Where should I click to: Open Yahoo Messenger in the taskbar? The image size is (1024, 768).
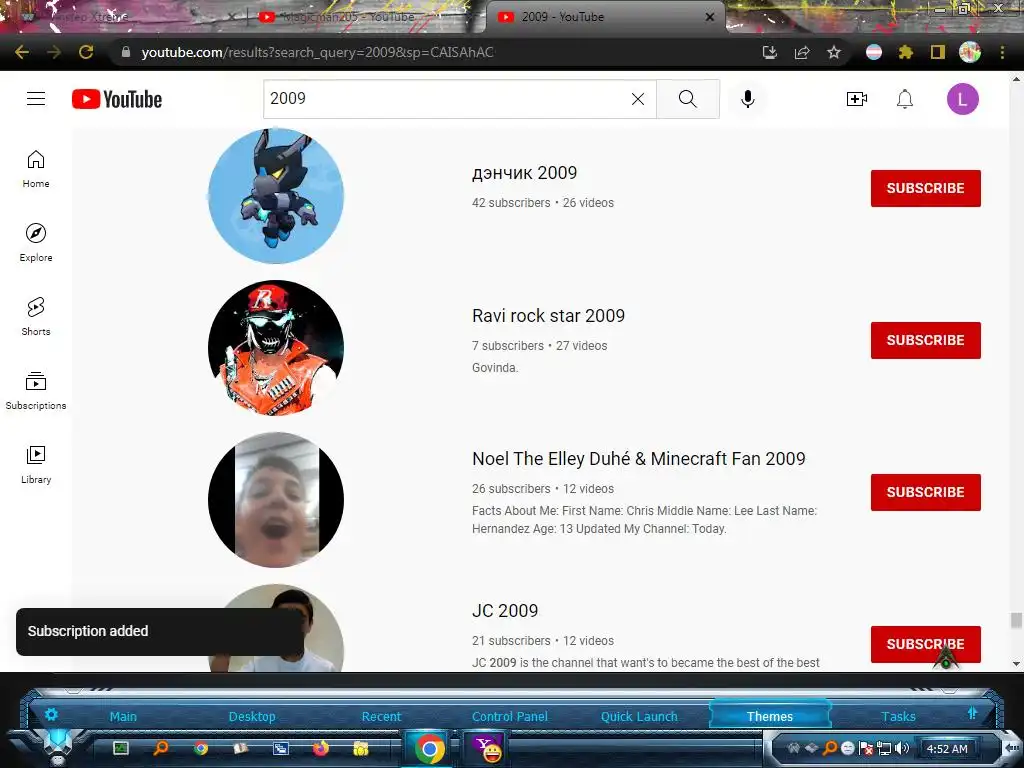[487, 748]
